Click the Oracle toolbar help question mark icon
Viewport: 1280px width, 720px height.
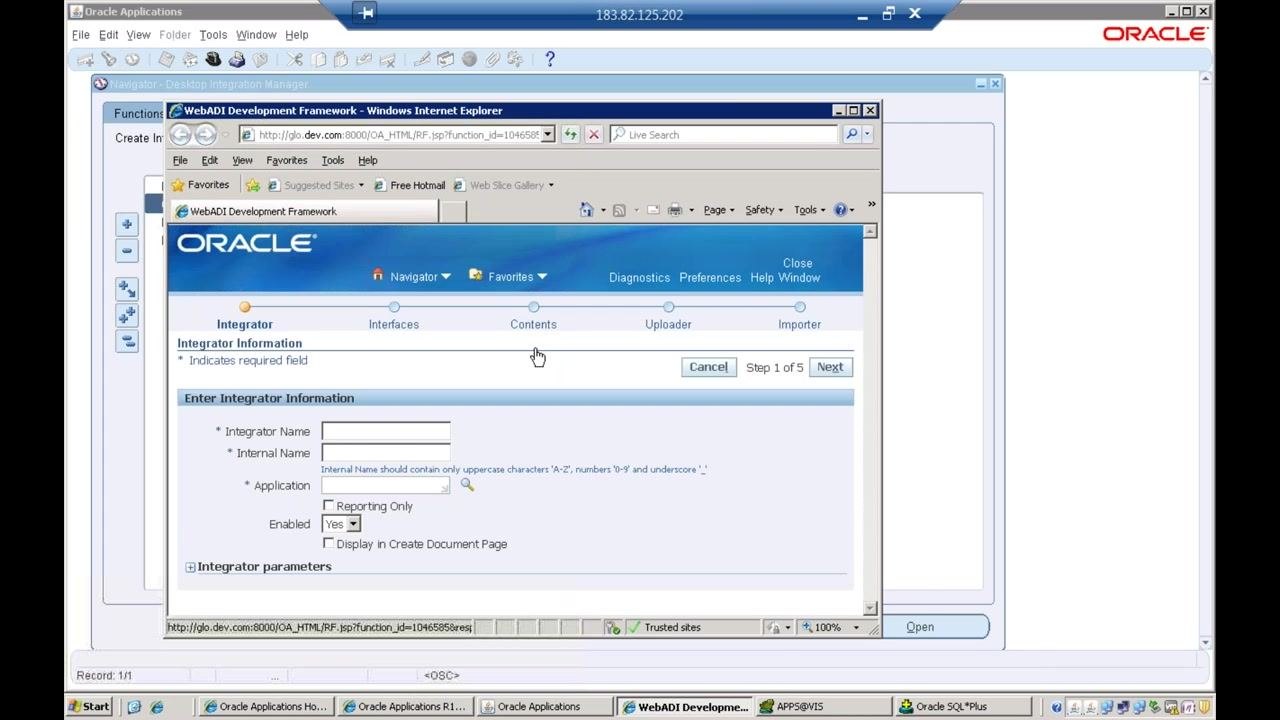pyautogui.click(x=549, y=59)
